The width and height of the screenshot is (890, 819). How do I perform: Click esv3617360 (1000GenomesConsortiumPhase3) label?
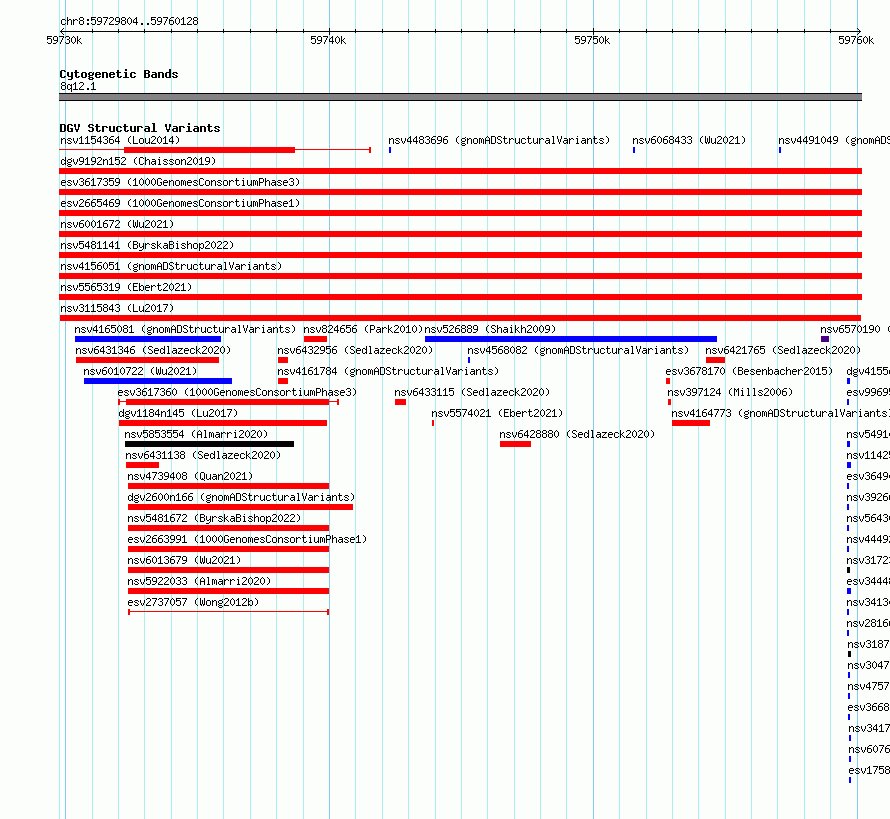(x=237, y=392)
